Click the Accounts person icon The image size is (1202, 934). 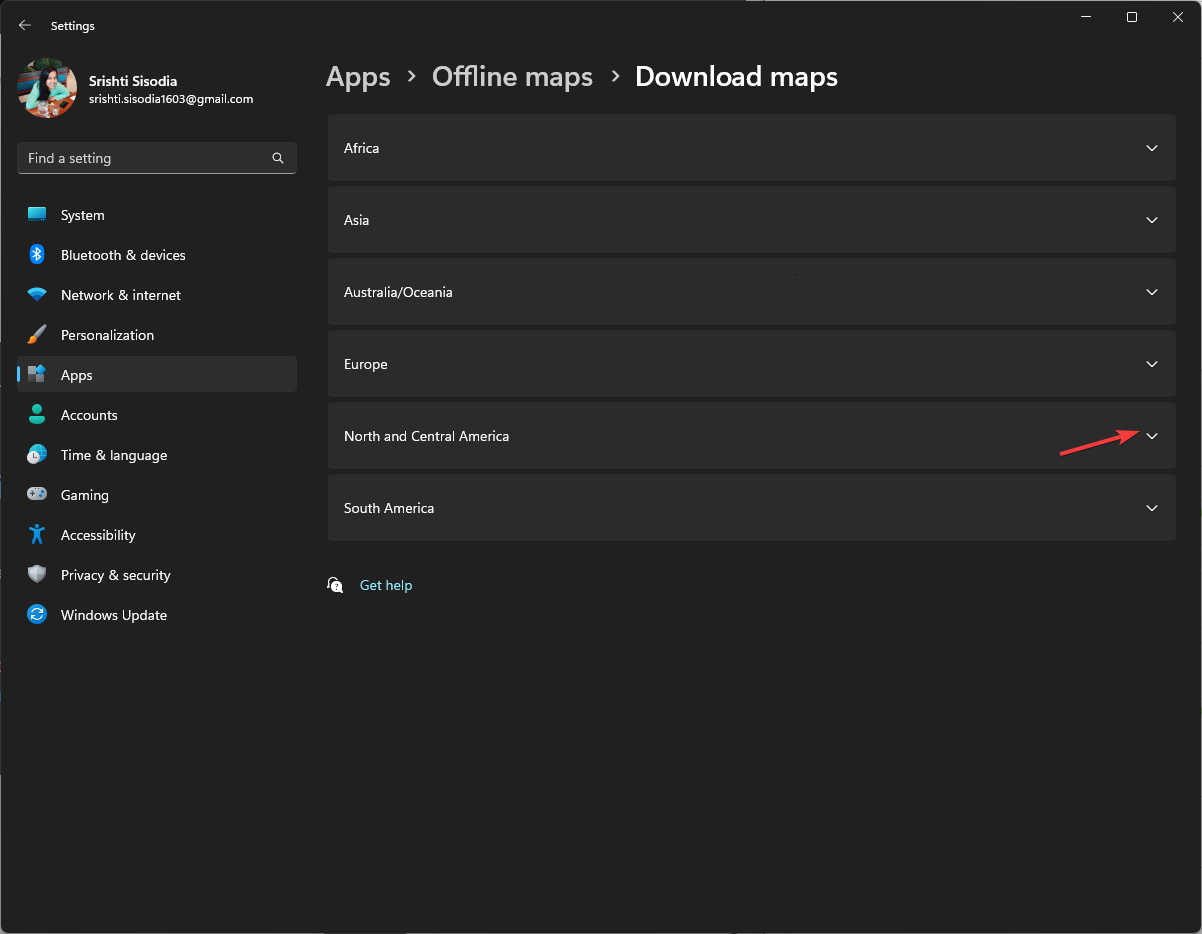pos(37,415)
